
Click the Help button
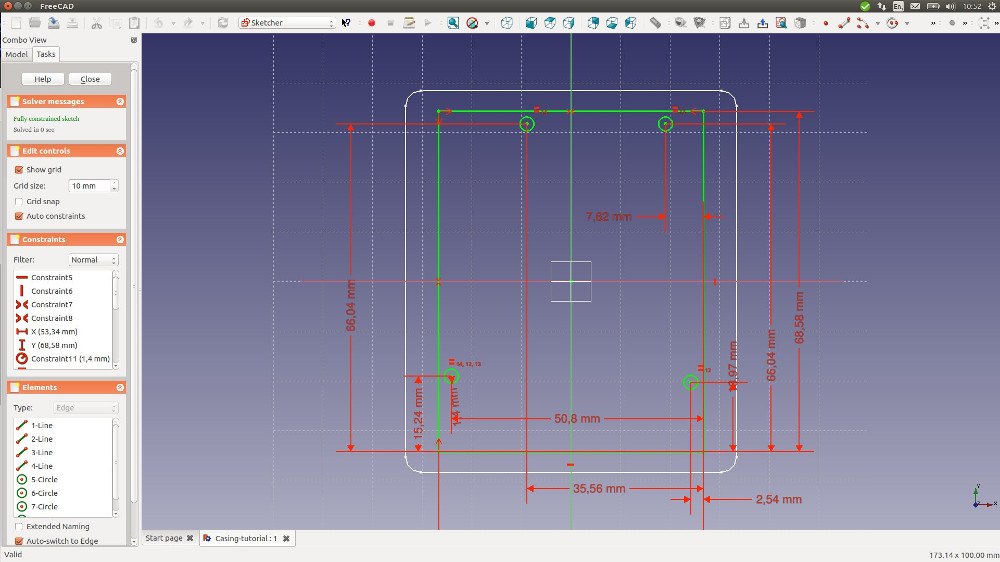[x=43, y=79]
